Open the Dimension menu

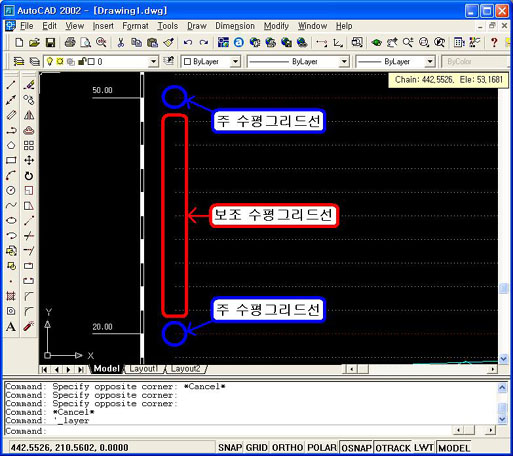click(x=235, y=26)
